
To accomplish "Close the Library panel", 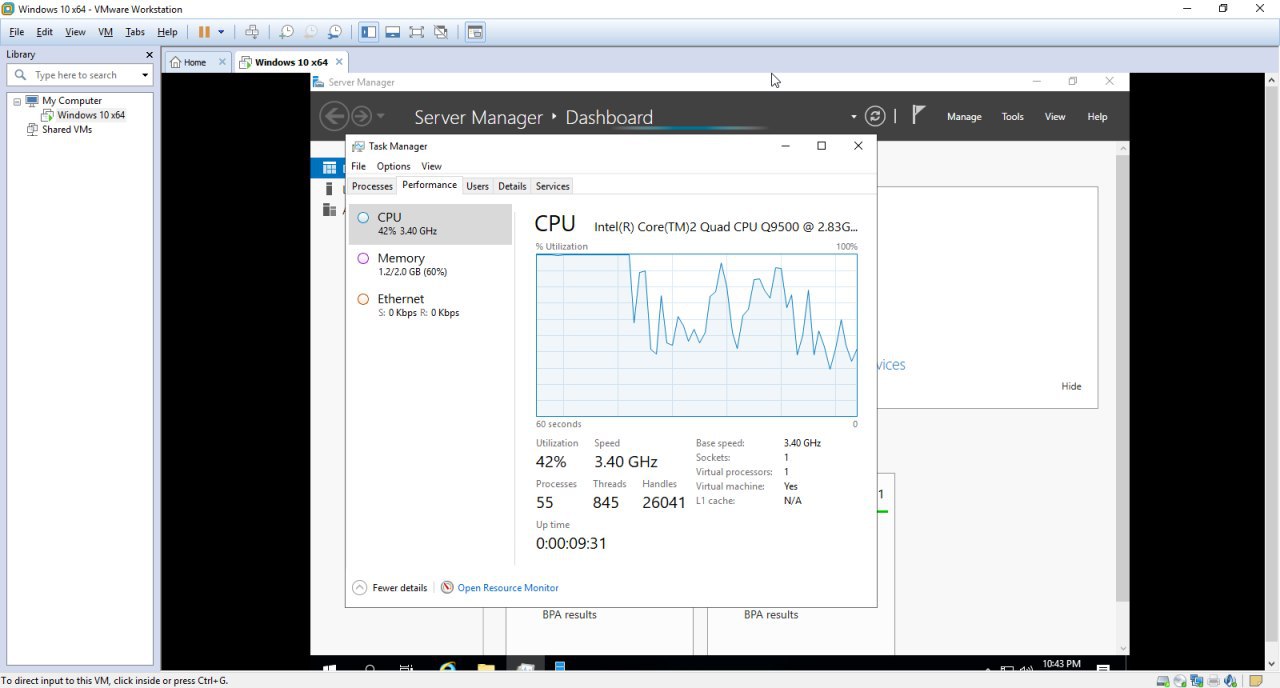I will click(x=150, y=55).
